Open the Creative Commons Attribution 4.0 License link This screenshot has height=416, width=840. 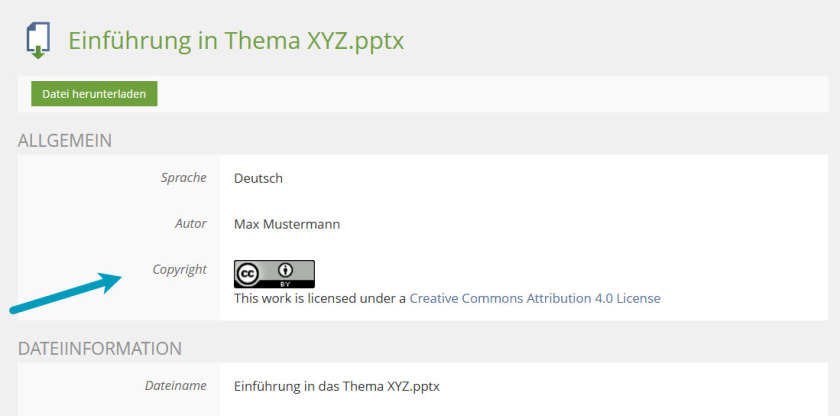pos(535,298)
